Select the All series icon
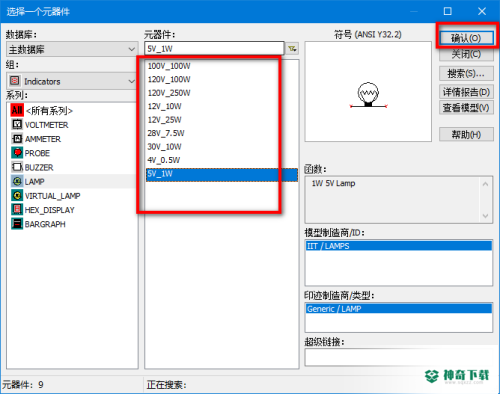 click(x=17, y=110)
